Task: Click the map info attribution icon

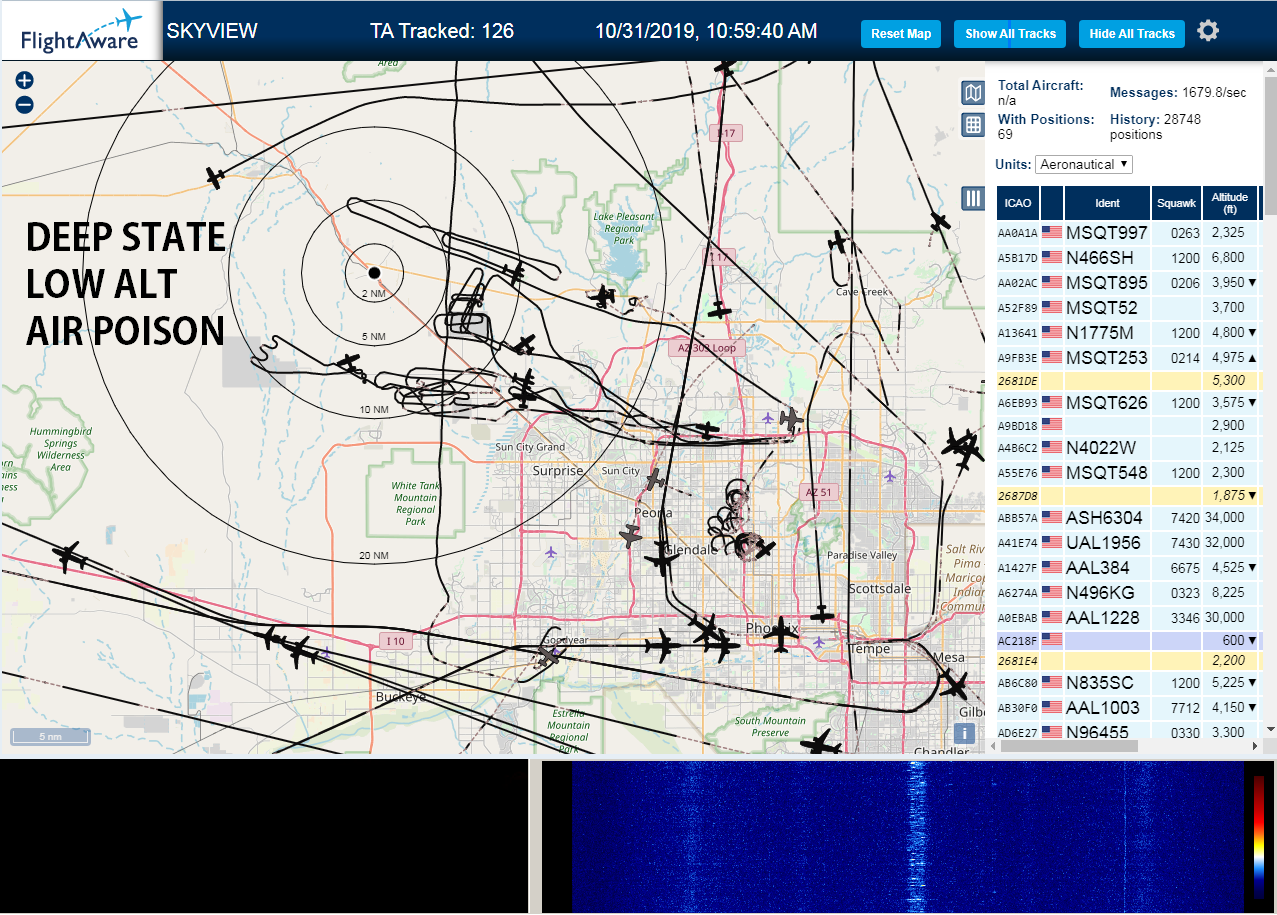Action: [964, 733]
